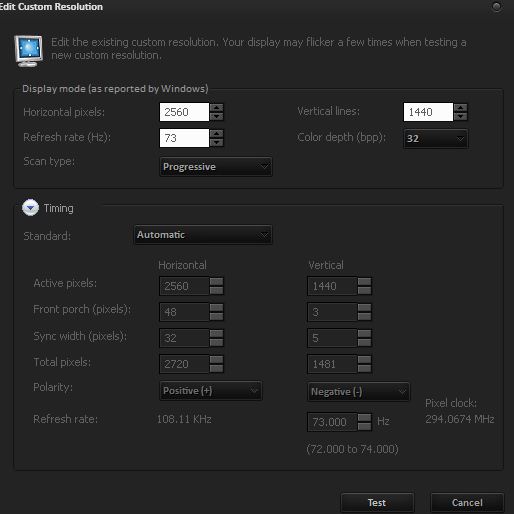Decrease Refresh rate (Hz) with down arrow
Screen dimensions: 514x514
click(217, 143)
